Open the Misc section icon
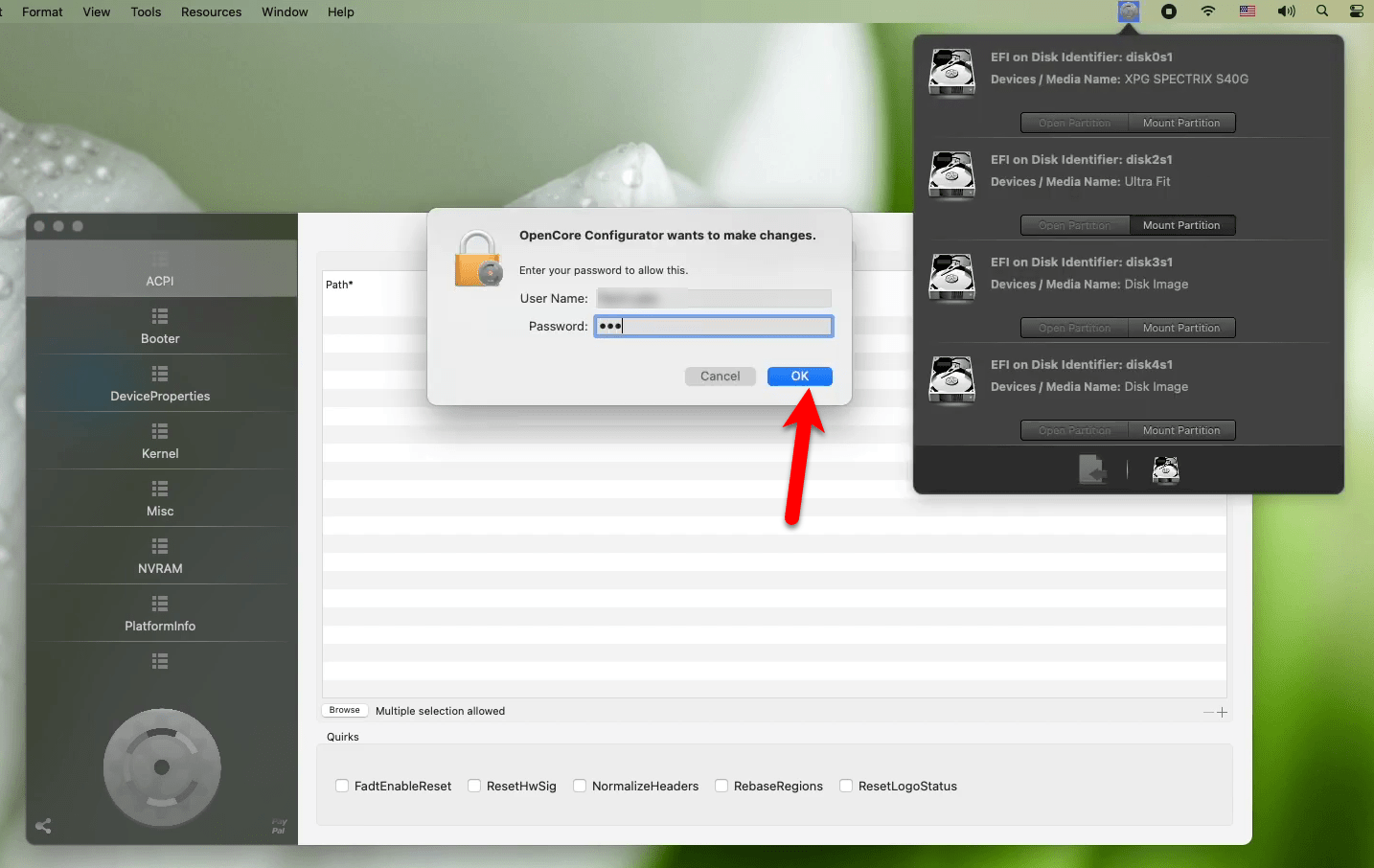This screenshot has height=868, width=1374. [160, 489]
